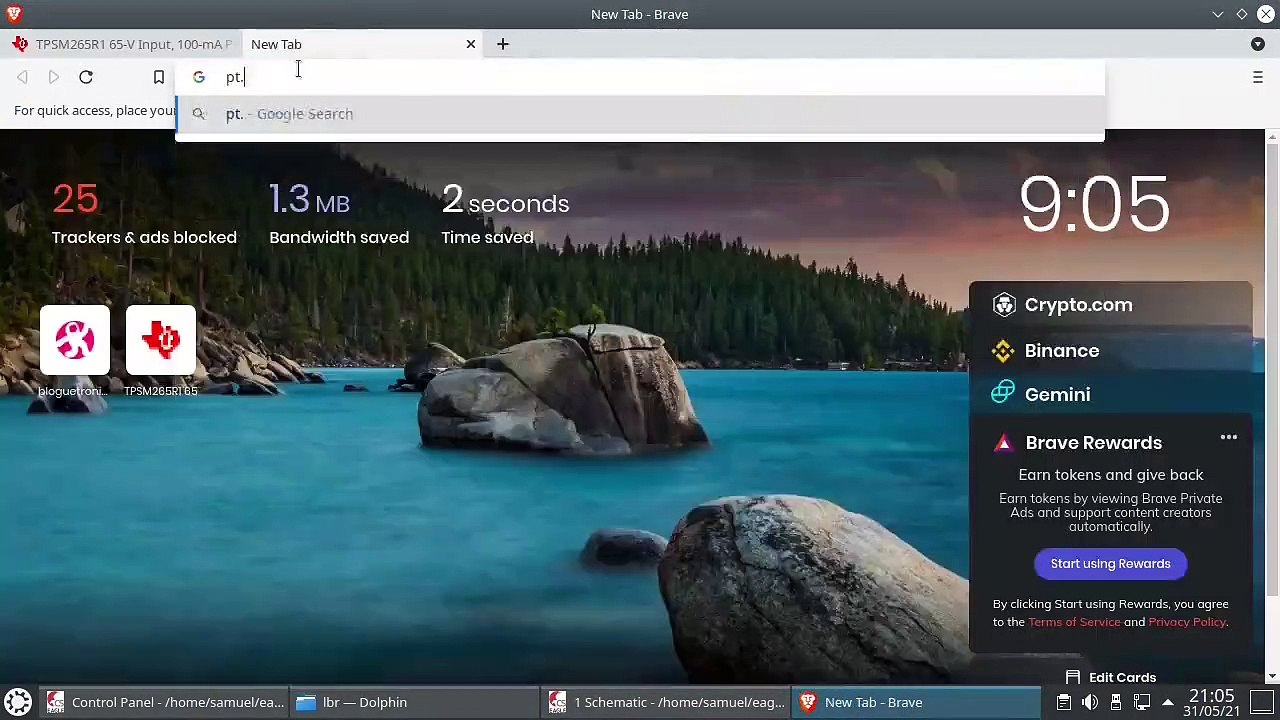Image resolution: width=1280 pixels, height=720 pixels.
Task: Open the Terms of Service link
Action: (1074, 622)
